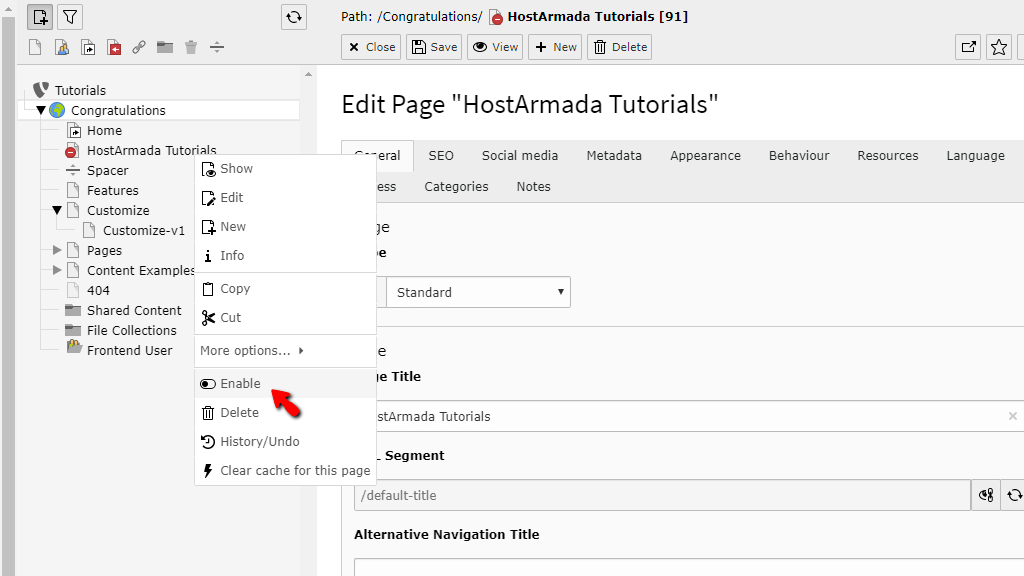
Task: Click the Alternative Navigation Title field
Action: tap(689, 567)
